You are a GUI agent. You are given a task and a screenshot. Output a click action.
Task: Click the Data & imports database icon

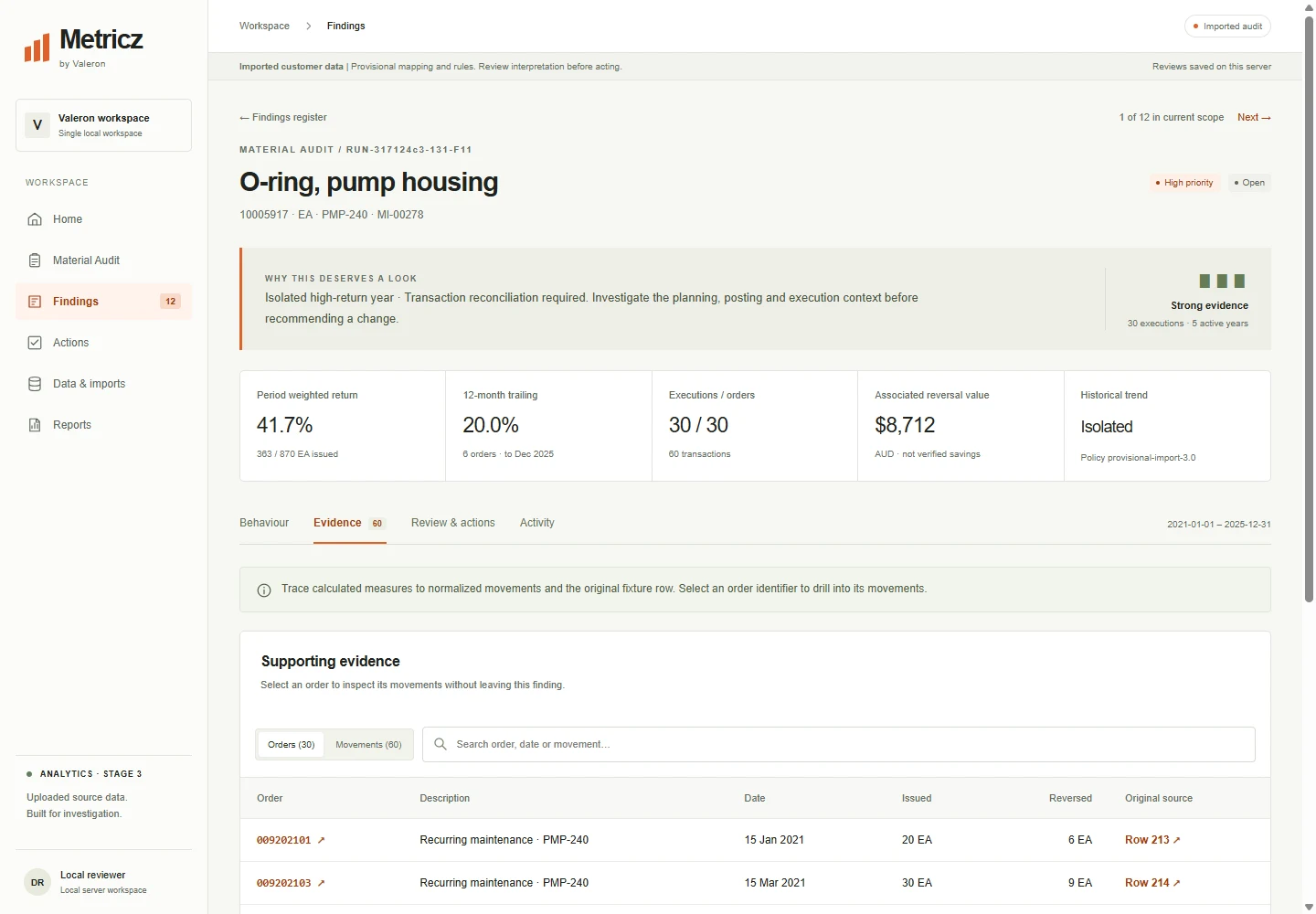coord(35,384)
